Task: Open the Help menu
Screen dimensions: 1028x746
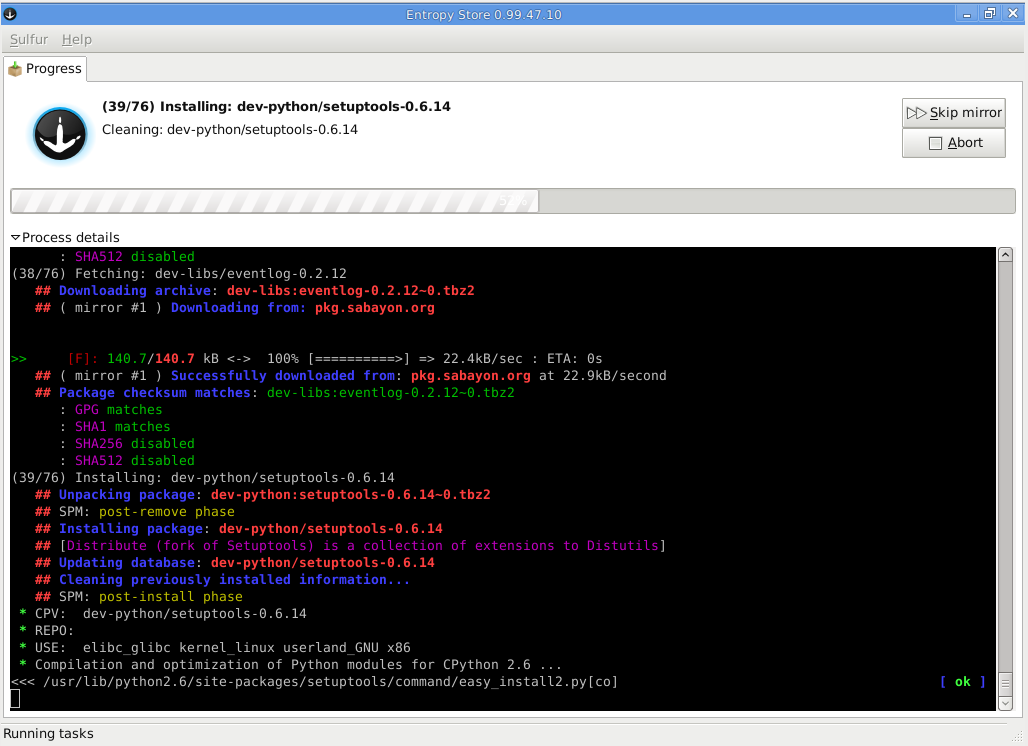Action: coord(77,39)
